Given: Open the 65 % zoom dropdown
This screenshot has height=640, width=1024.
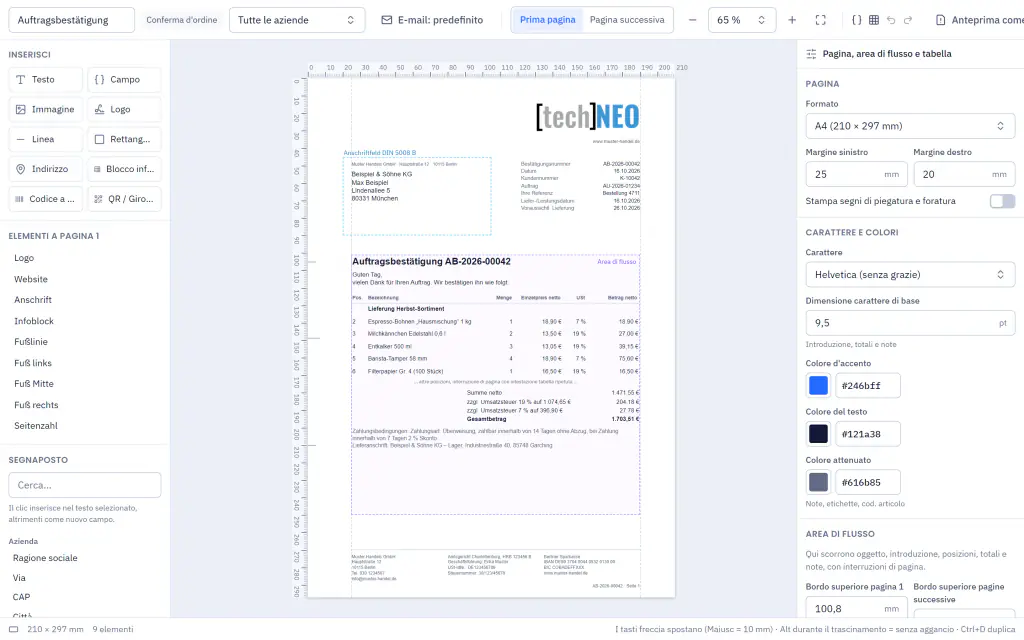Looking at the screenshot, I should [742, 20].
